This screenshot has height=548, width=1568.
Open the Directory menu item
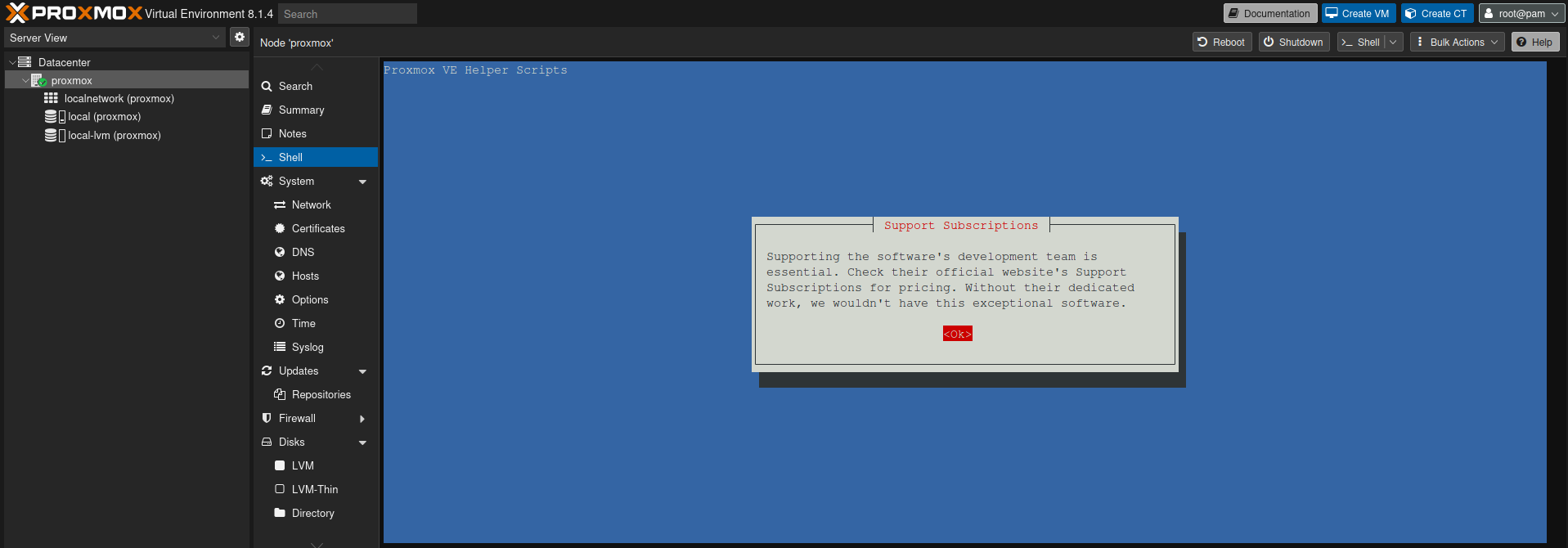[316, 513]
